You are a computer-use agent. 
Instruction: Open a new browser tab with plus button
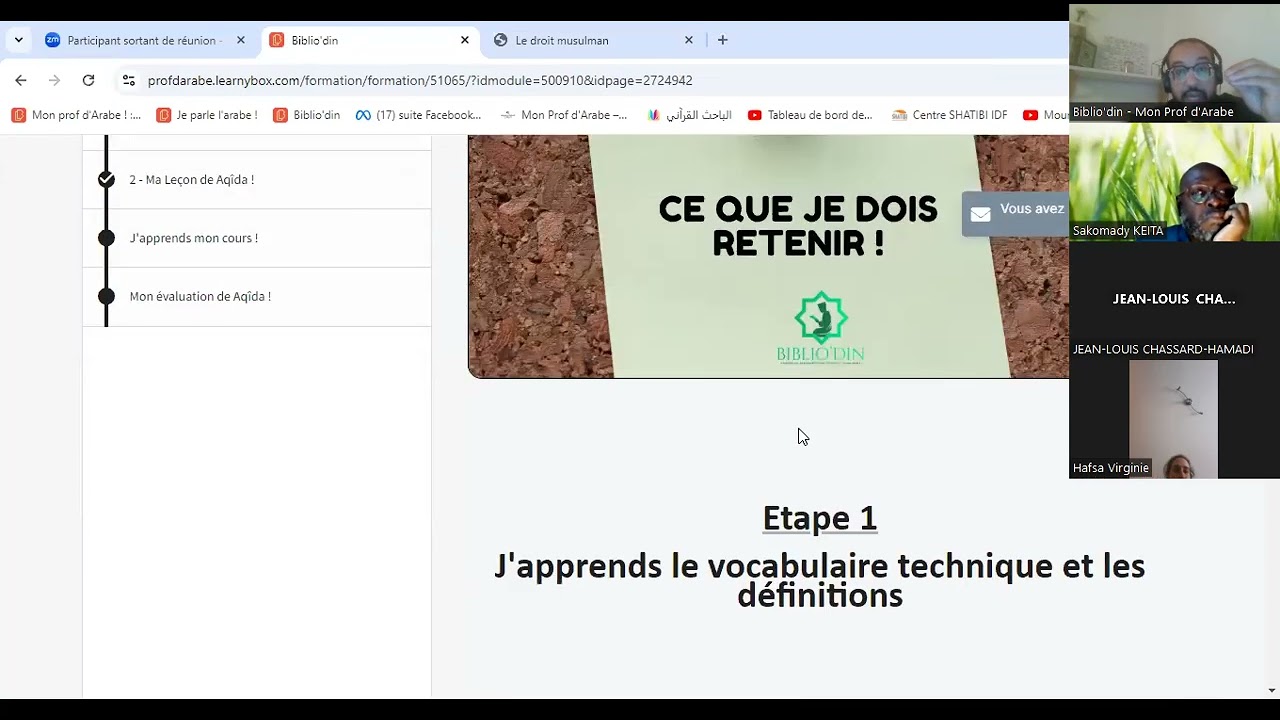(722, 40)
